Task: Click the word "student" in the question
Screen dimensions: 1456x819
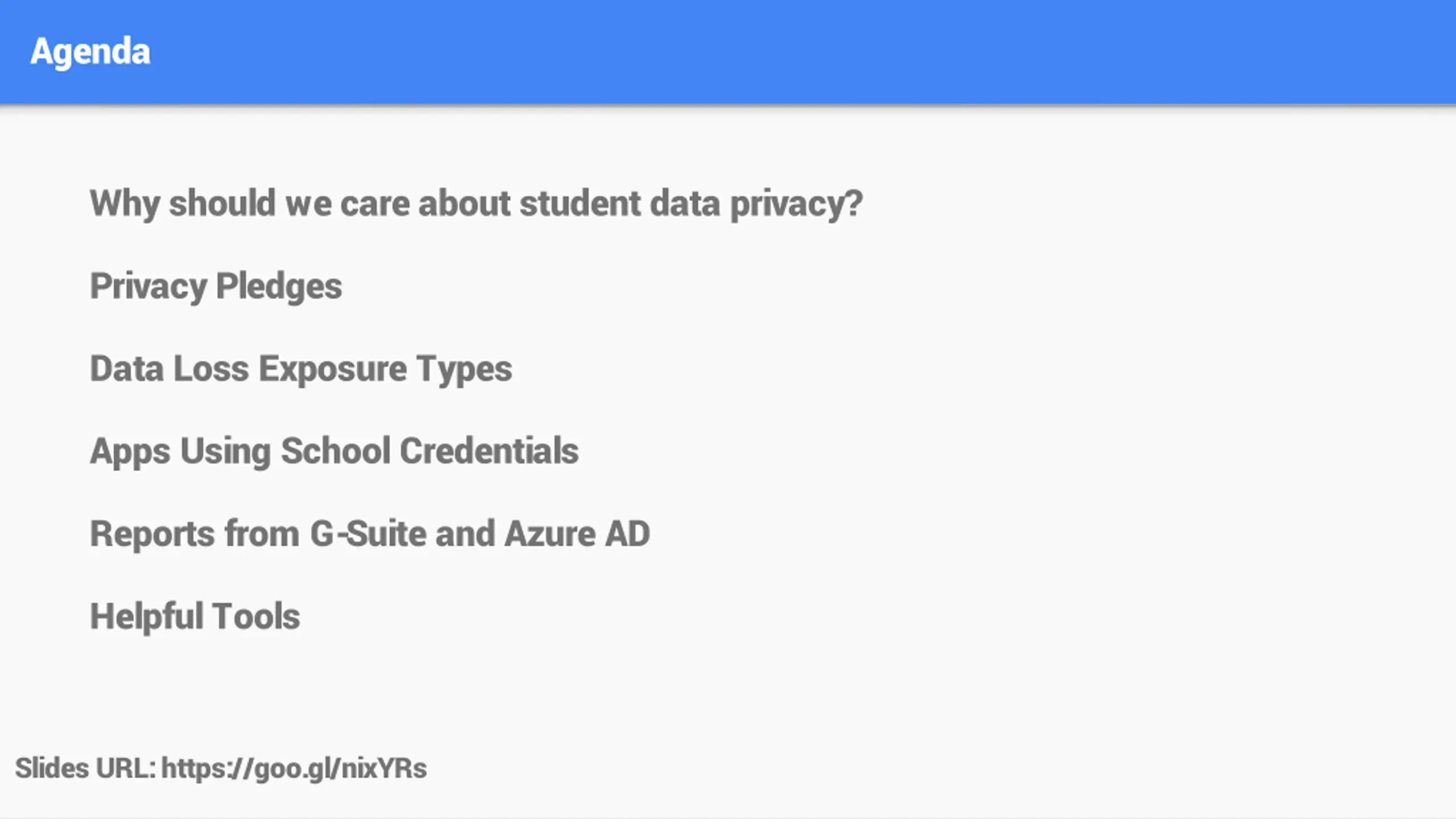Action: (x=580, y=203)
